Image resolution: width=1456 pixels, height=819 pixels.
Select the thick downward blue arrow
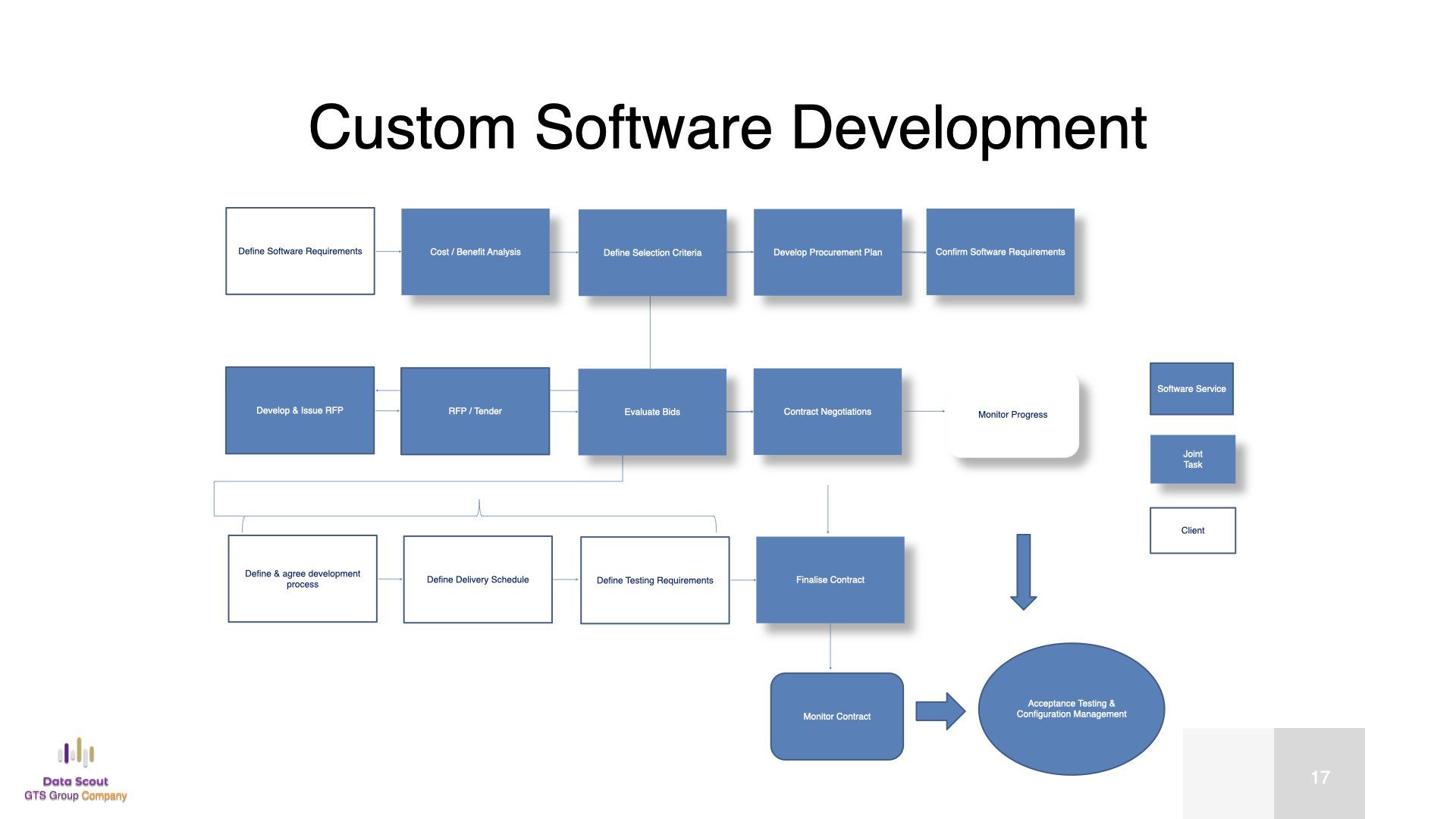[1024, 572]
